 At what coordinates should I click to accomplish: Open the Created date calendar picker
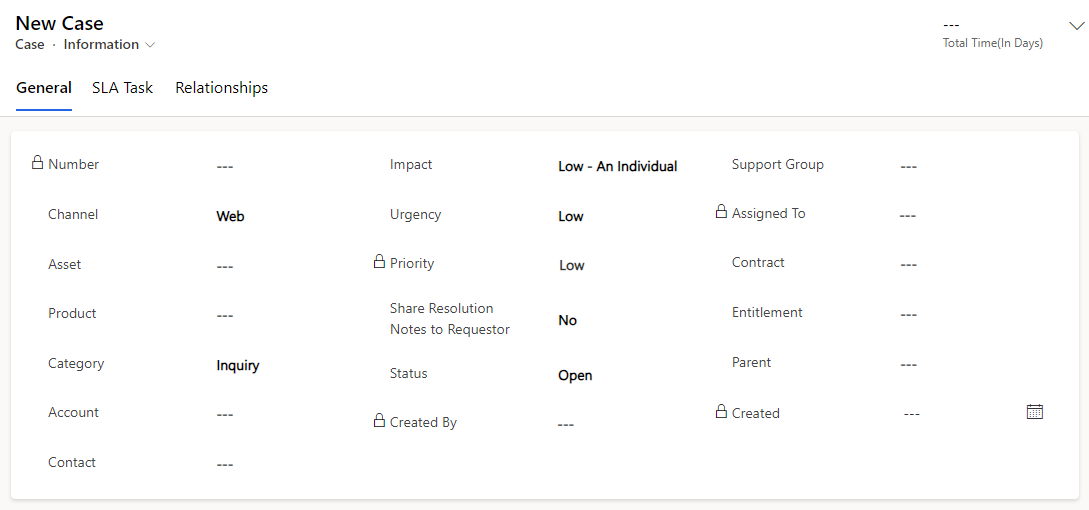click(x=1035, y=411)
